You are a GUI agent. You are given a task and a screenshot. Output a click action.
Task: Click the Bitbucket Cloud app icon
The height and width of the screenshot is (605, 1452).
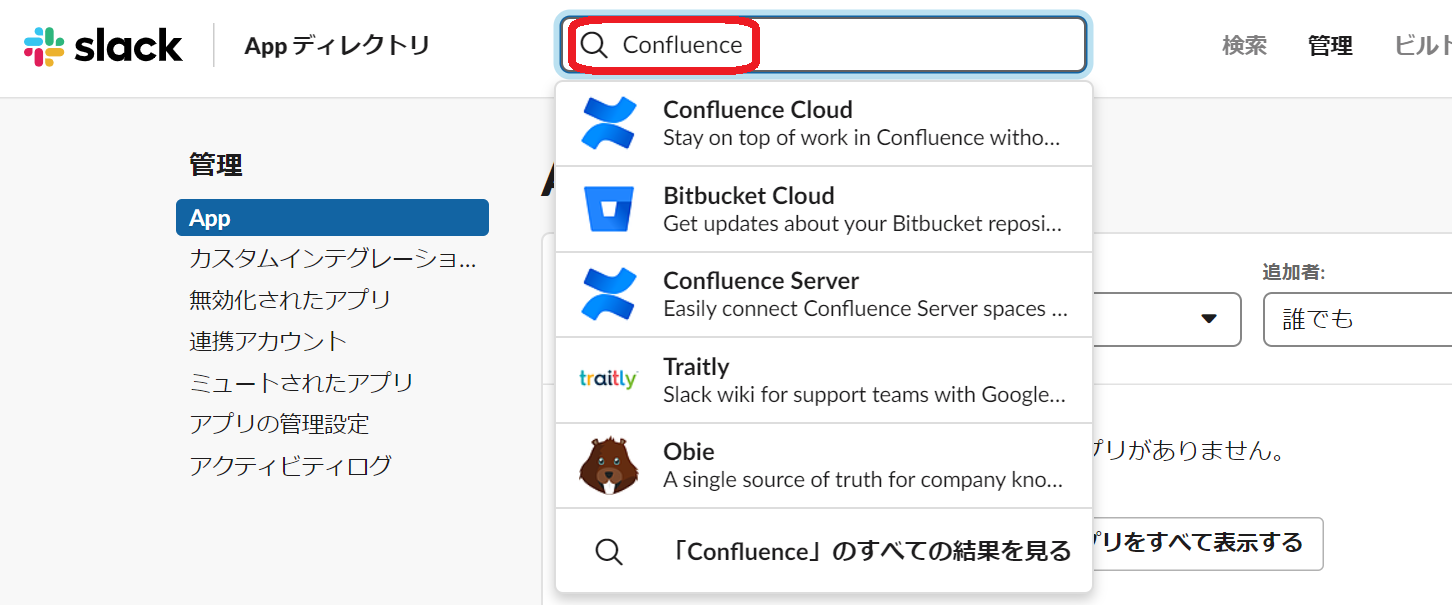[x=609, y=209]
